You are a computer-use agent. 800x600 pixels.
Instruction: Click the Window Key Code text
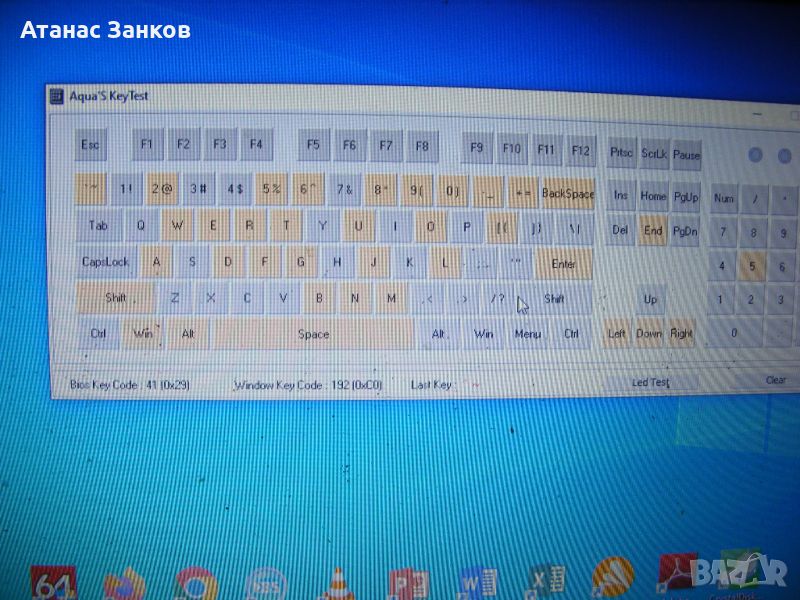pos(308,385)
